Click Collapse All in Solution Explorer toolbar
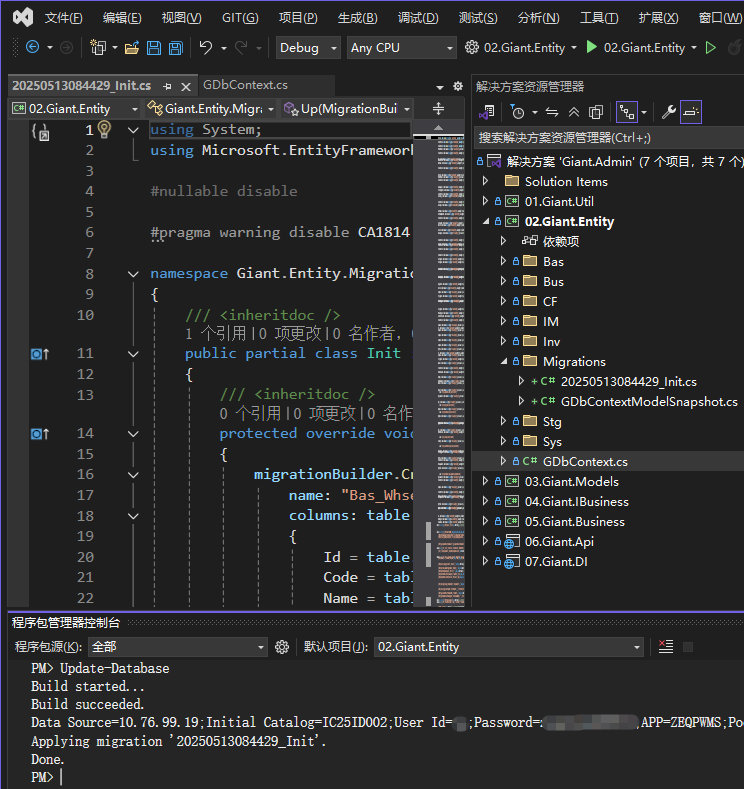 (573, 112)
